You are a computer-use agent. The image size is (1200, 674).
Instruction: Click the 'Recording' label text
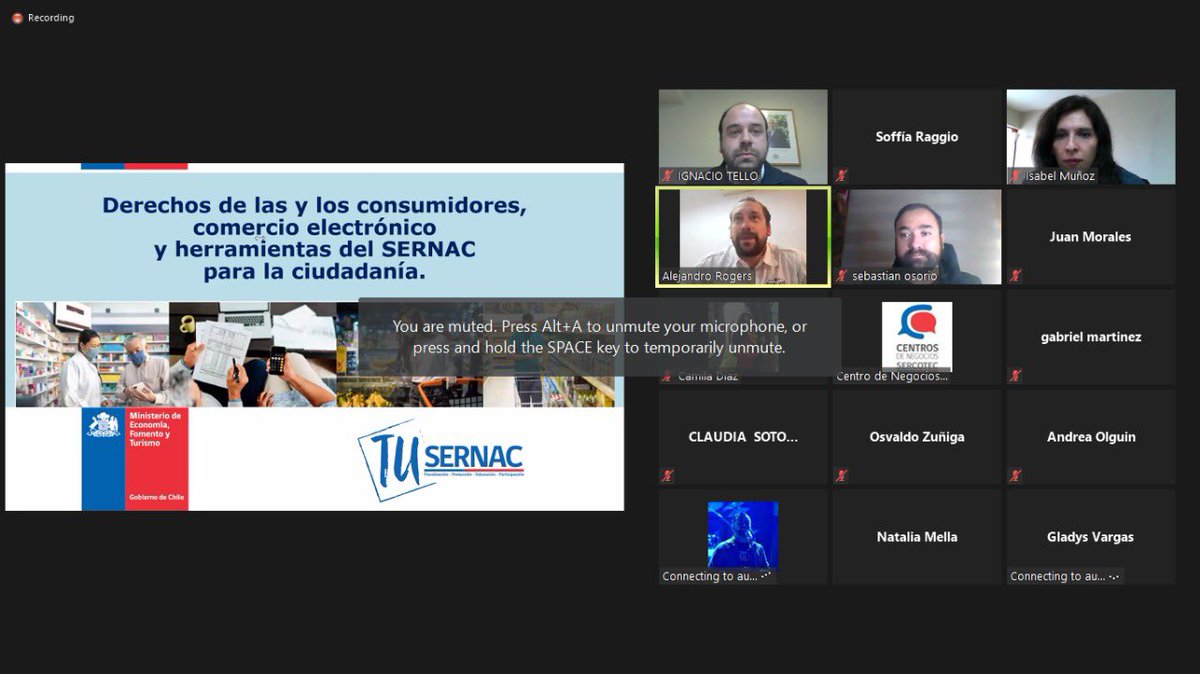pyautogui.click(x=51, y=18)
